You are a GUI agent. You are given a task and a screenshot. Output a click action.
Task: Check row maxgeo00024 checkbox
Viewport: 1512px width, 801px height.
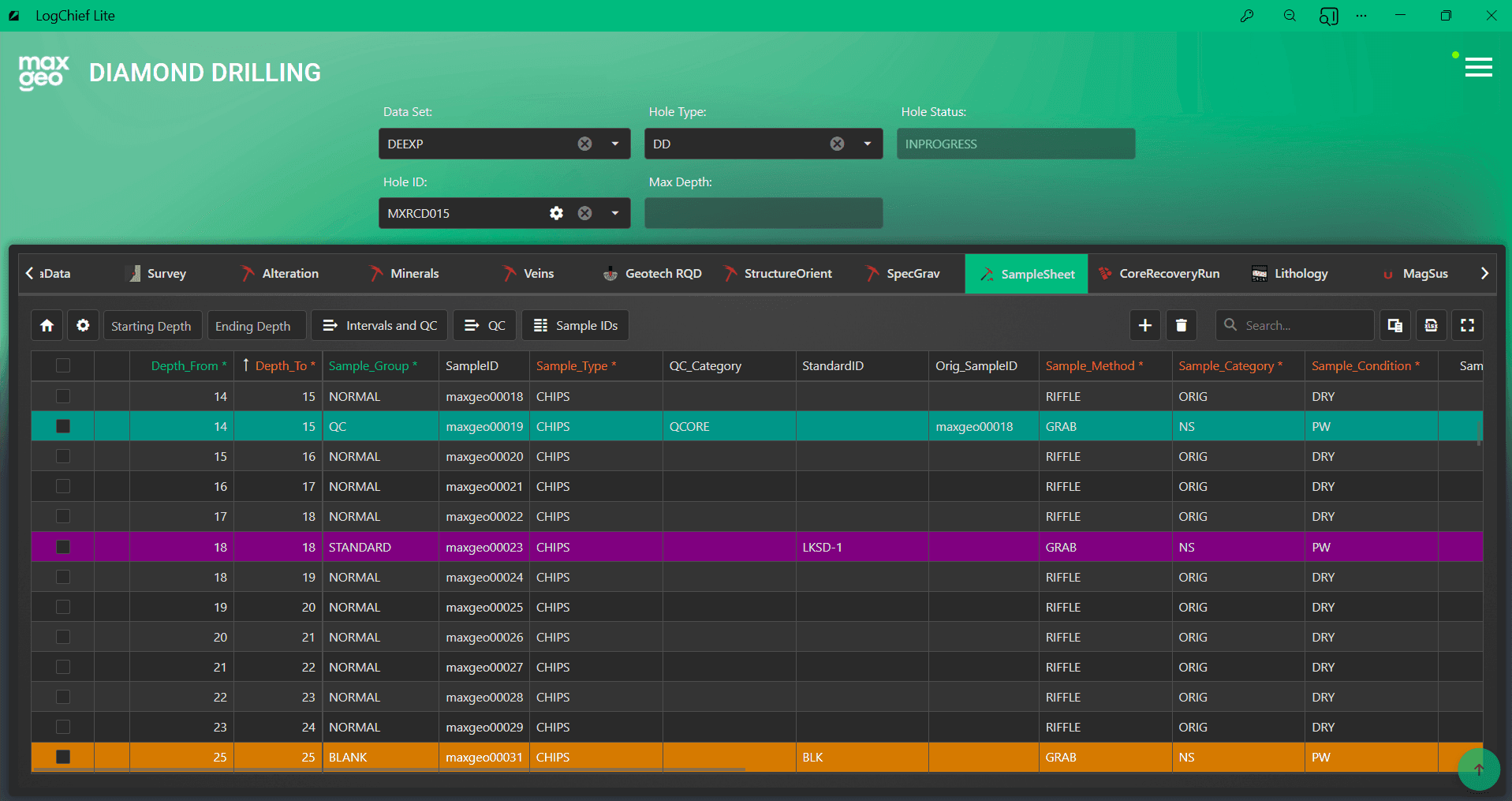click(63, 577)
